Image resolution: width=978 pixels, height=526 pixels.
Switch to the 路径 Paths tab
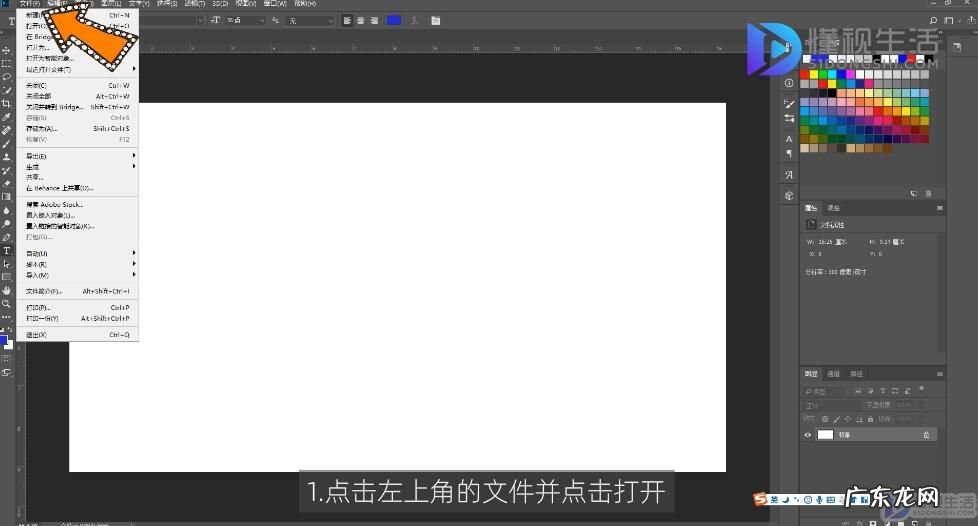[856, 374]
